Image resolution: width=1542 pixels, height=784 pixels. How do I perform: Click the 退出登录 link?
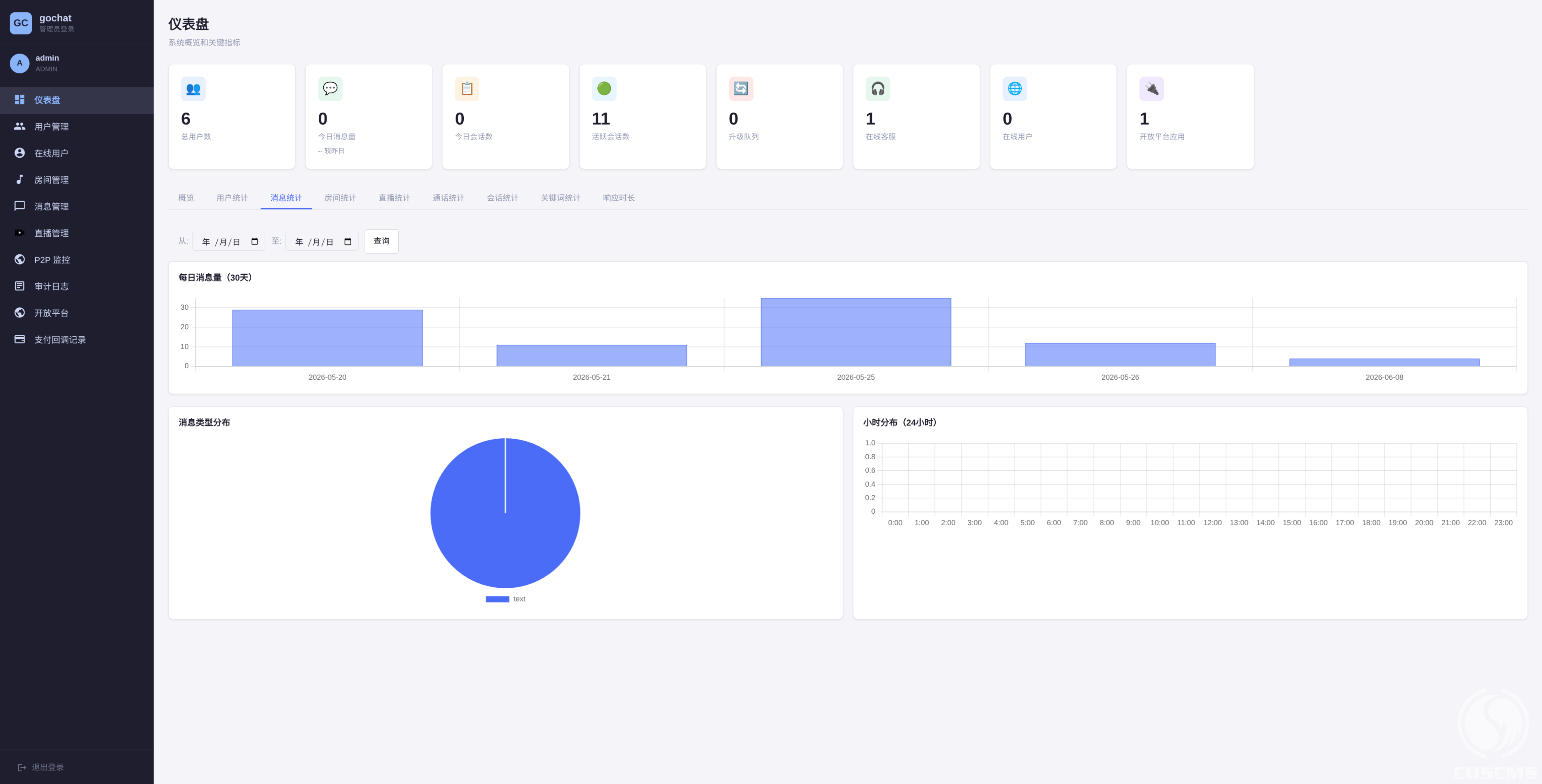click(48, 767)
